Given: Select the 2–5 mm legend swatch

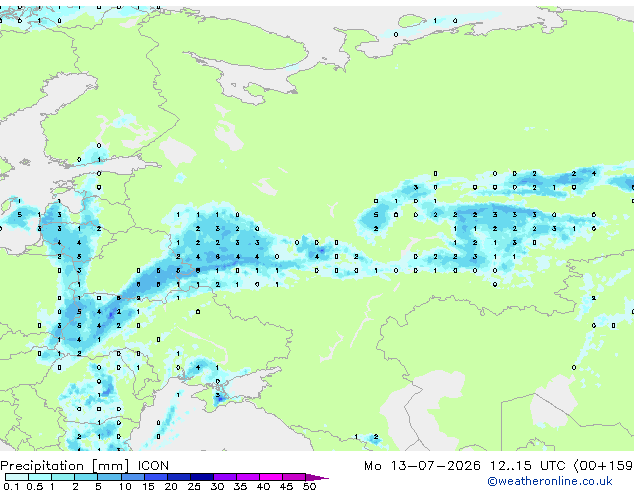Looking at the screenshot, I should pos(86,477).
